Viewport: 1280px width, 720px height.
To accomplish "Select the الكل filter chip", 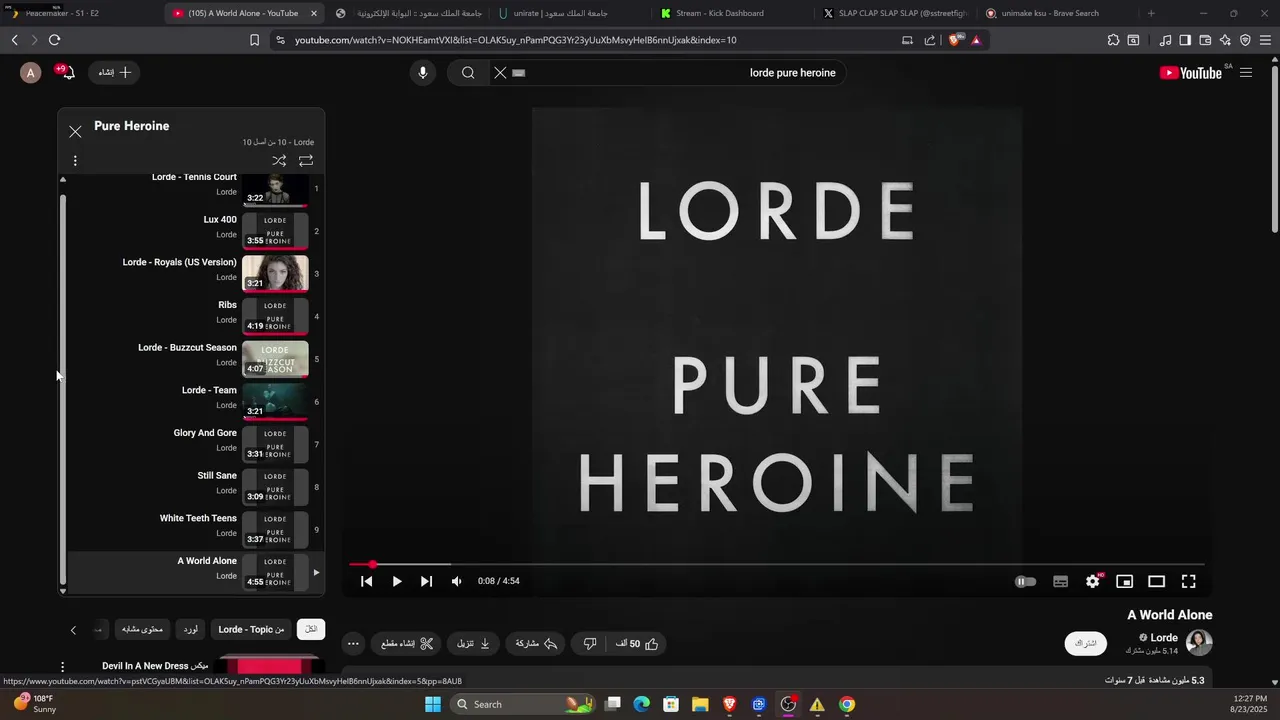I will click(311, 629).
